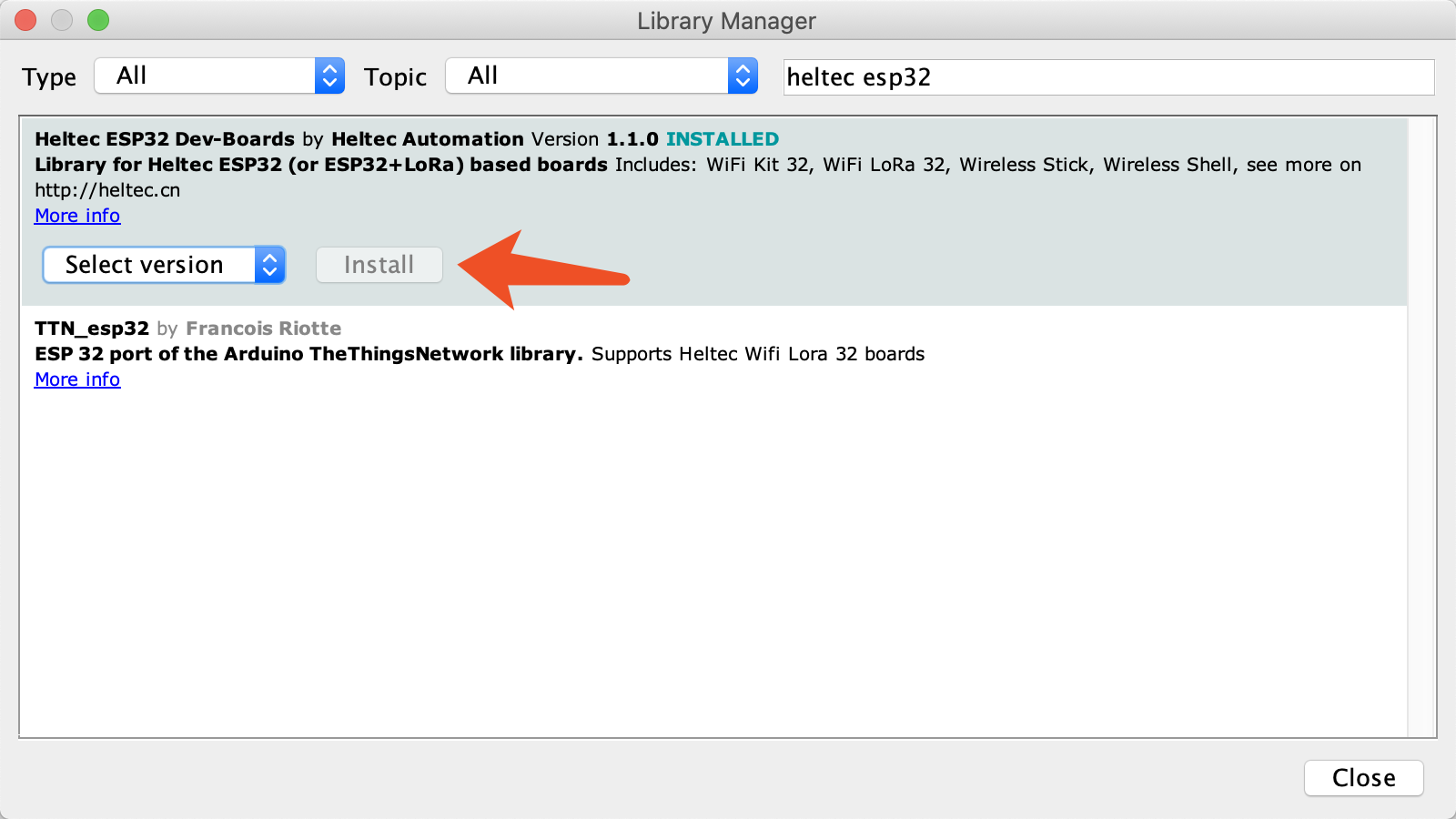The width and height of the screenshot is (1456, 819).
Task: Click the red close window button
Action: click(25, 20)
